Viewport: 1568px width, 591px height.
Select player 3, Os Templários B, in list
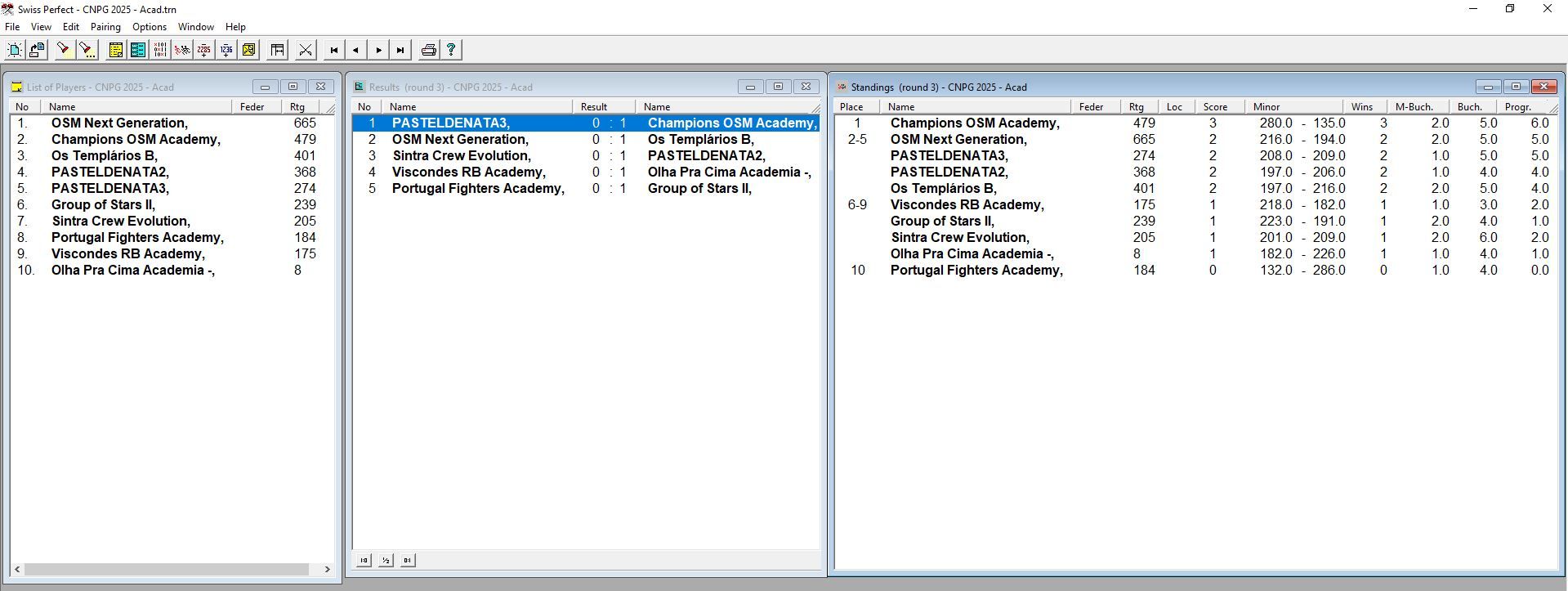pos(172,155)
